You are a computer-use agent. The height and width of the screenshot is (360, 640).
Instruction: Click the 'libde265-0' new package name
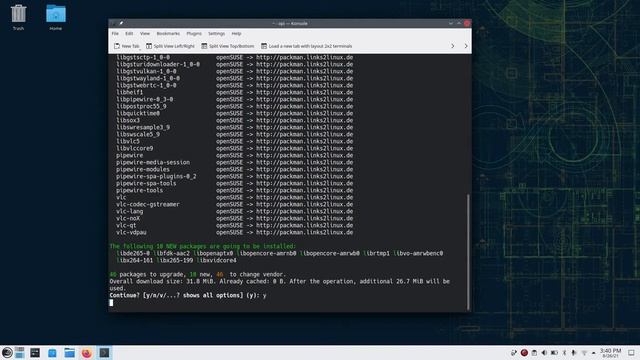pos(133,253)
